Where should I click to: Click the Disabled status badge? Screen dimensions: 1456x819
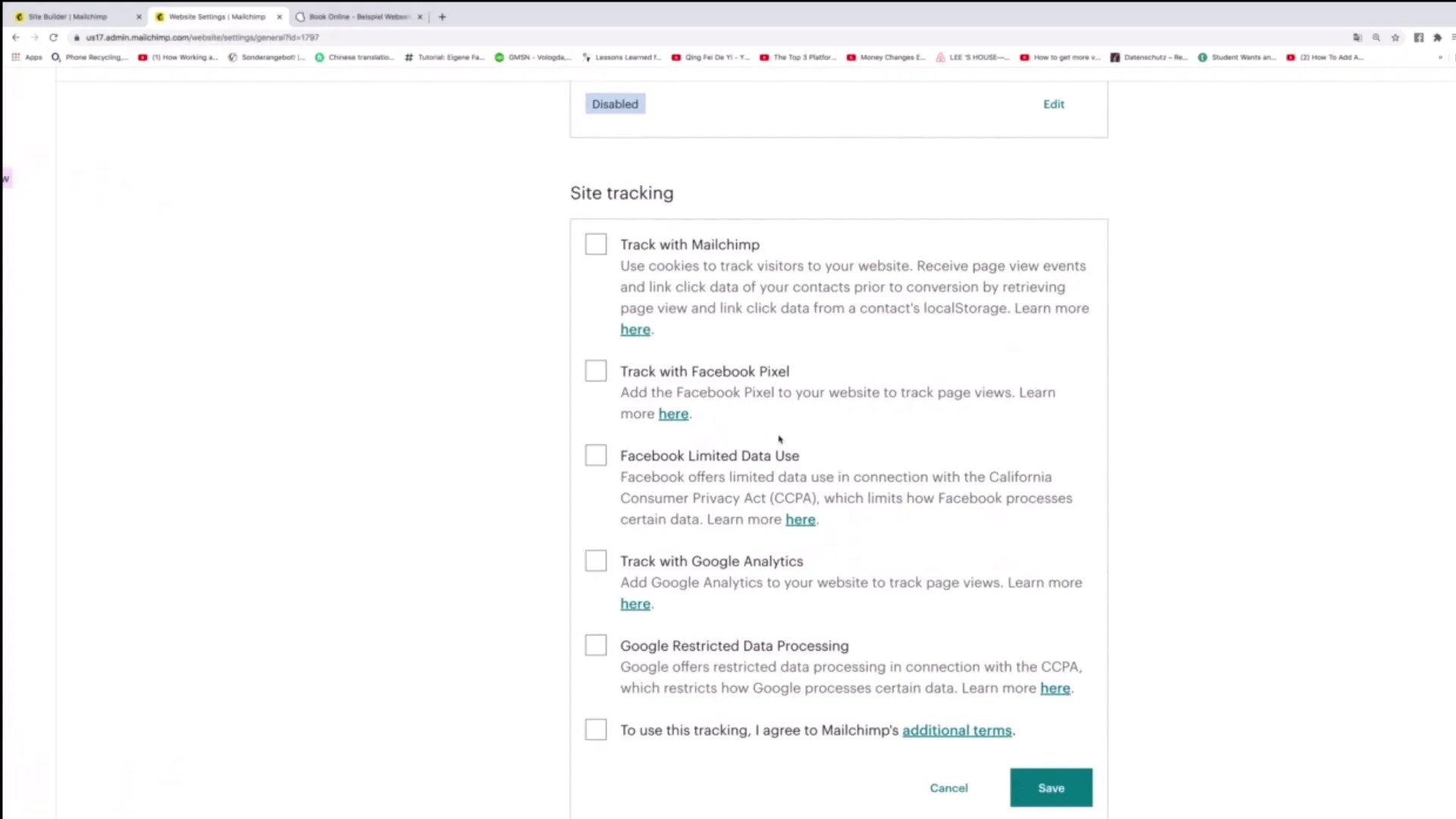615,104
